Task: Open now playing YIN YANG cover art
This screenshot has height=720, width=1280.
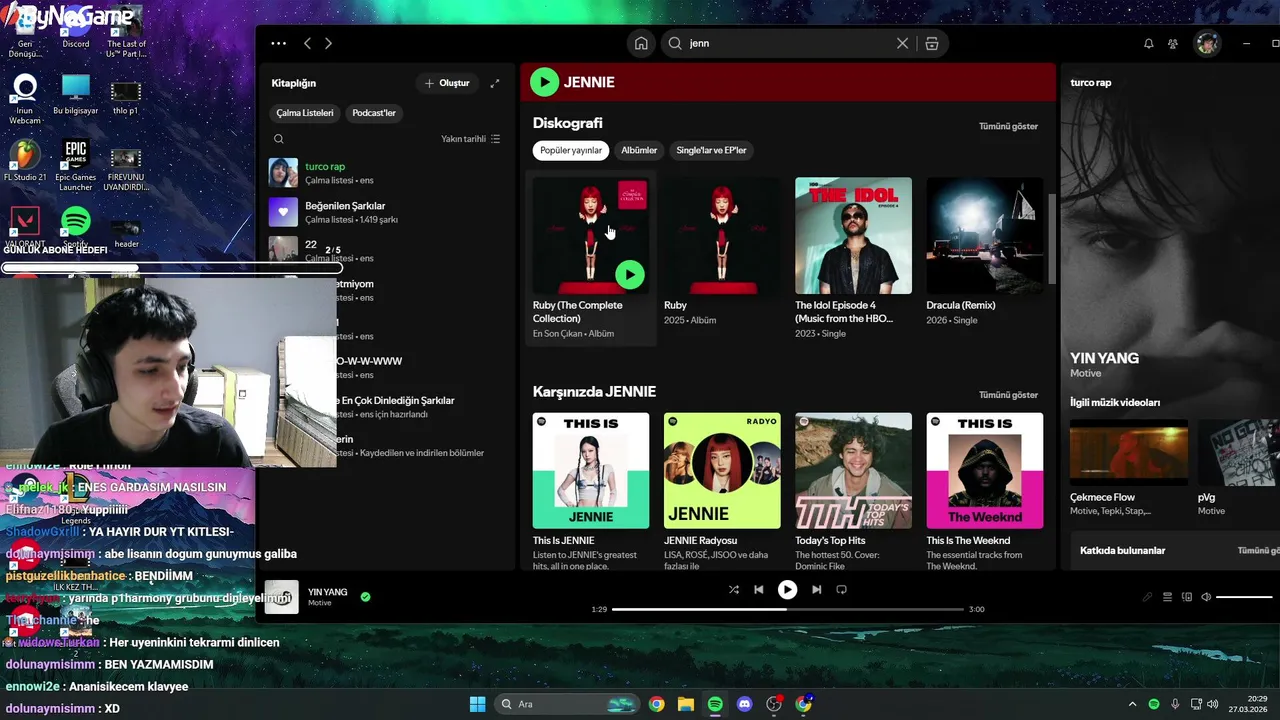Action: (281, 597)
